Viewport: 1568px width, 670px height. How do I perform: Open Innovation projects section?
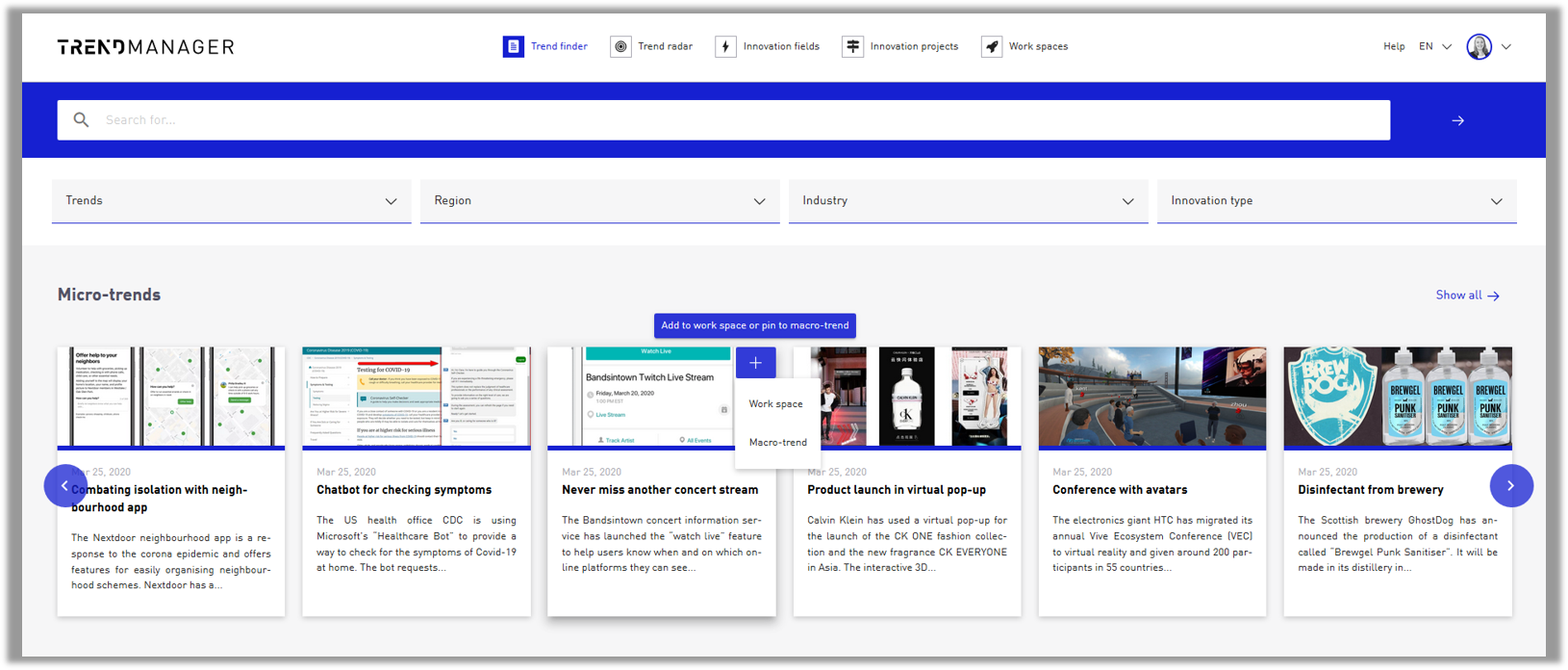click(x=914, y=46)
